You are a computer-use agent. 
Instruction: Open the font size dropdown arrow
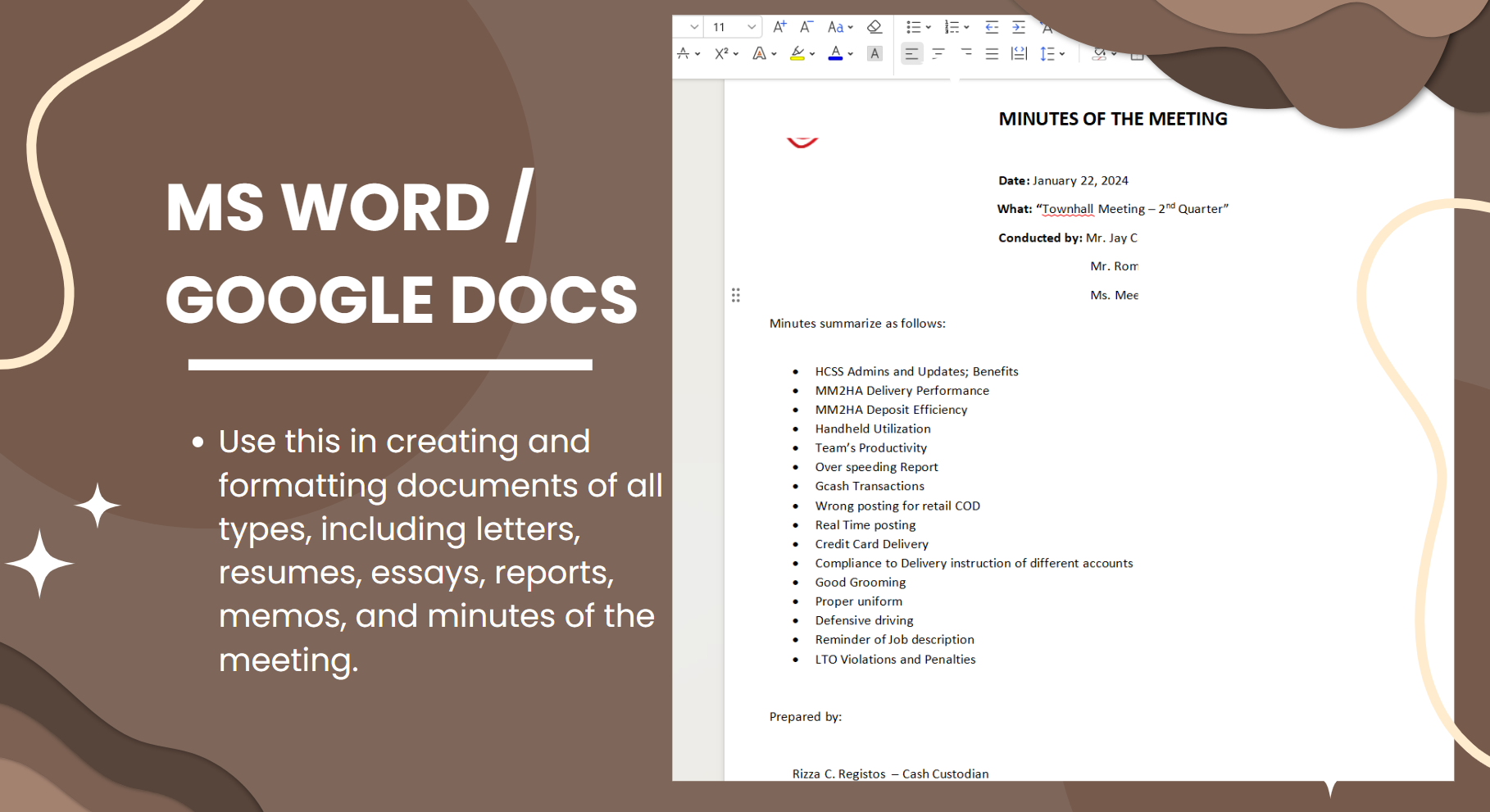(752, 27)
